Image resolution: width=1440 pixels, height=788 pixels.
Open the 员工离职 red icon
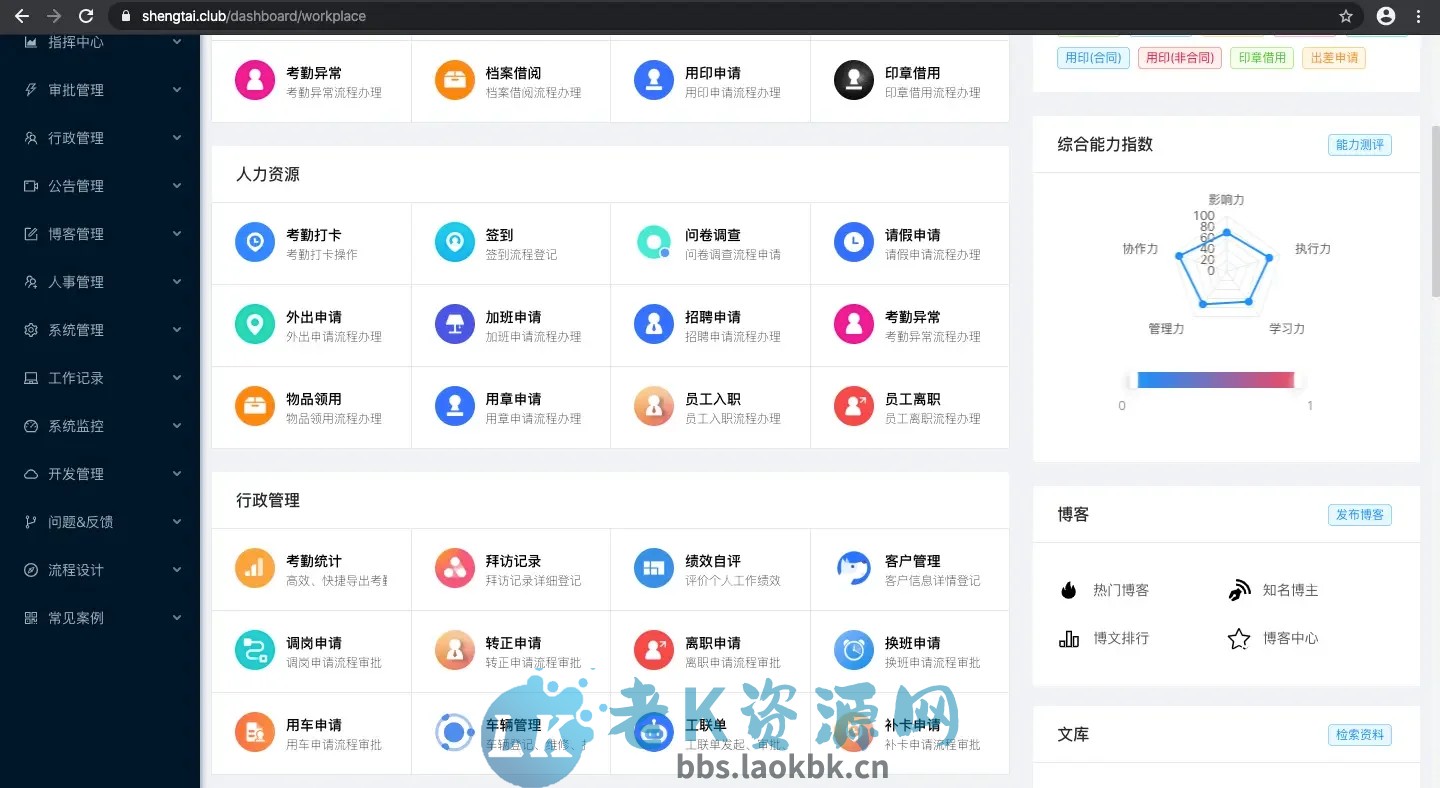tap(854, 406)
